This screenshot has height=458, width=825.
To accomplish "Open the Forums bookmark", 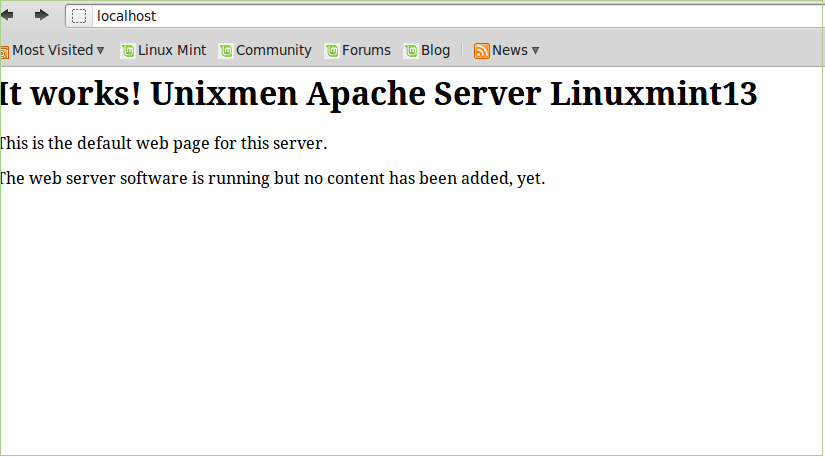I will click(358, 51).
